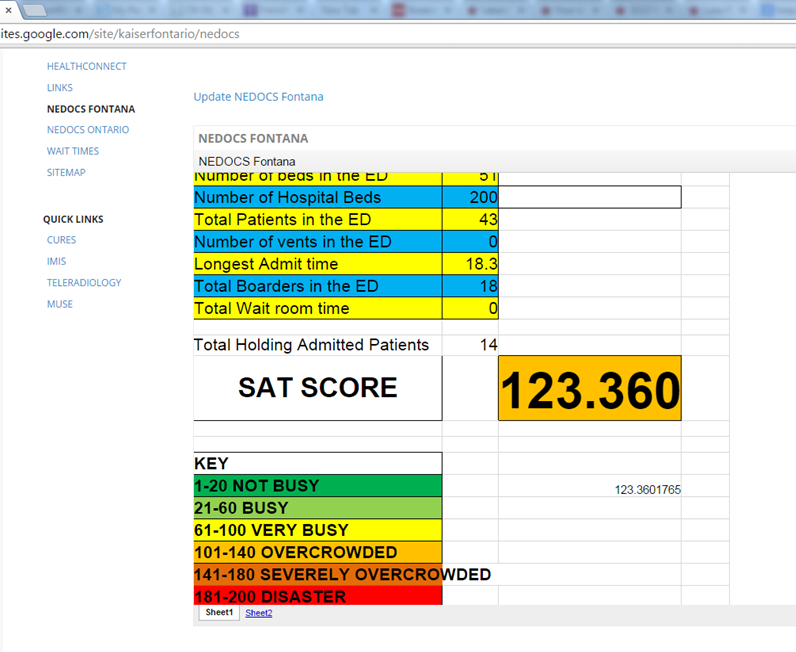
Task: Close the current browser tab
Action: (x=8, y=9)
